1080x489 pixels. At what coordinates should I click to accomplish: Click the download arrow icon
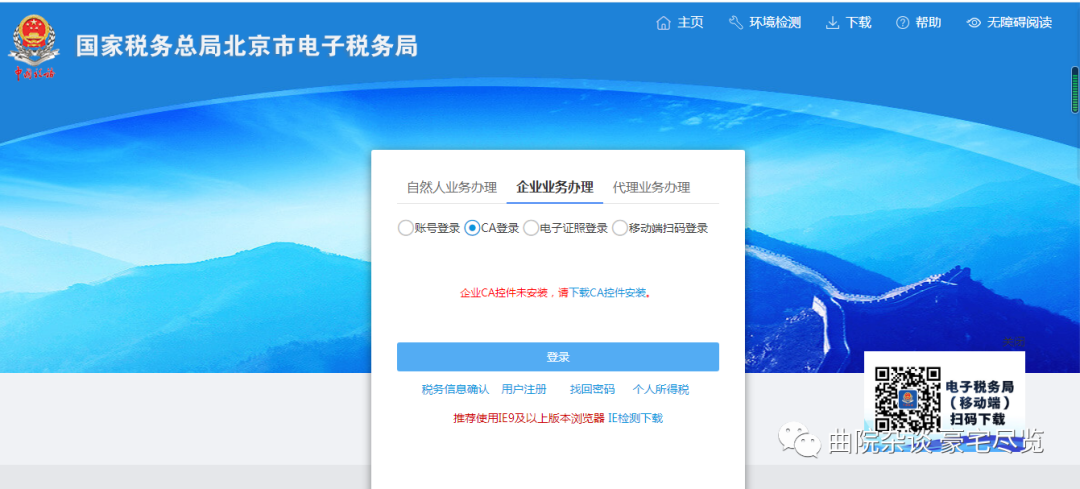coord(832,23)
